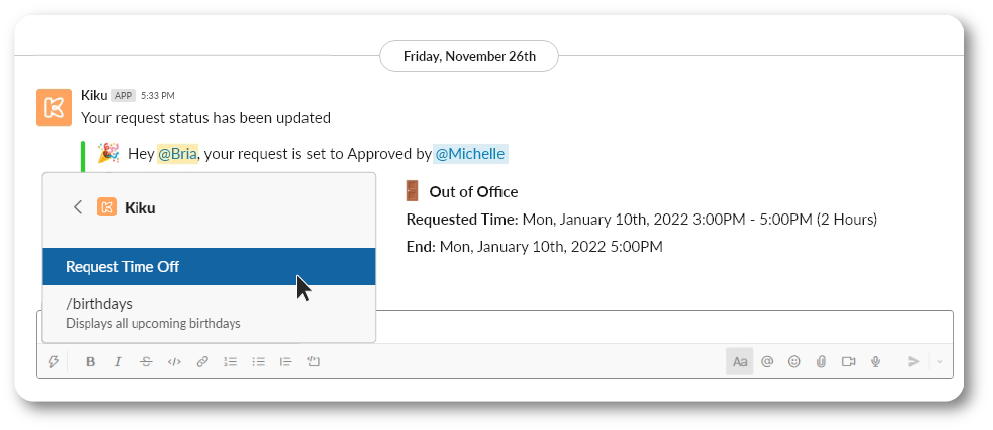Open the emoji picker
993x430 pixels.
click(794, 362)
